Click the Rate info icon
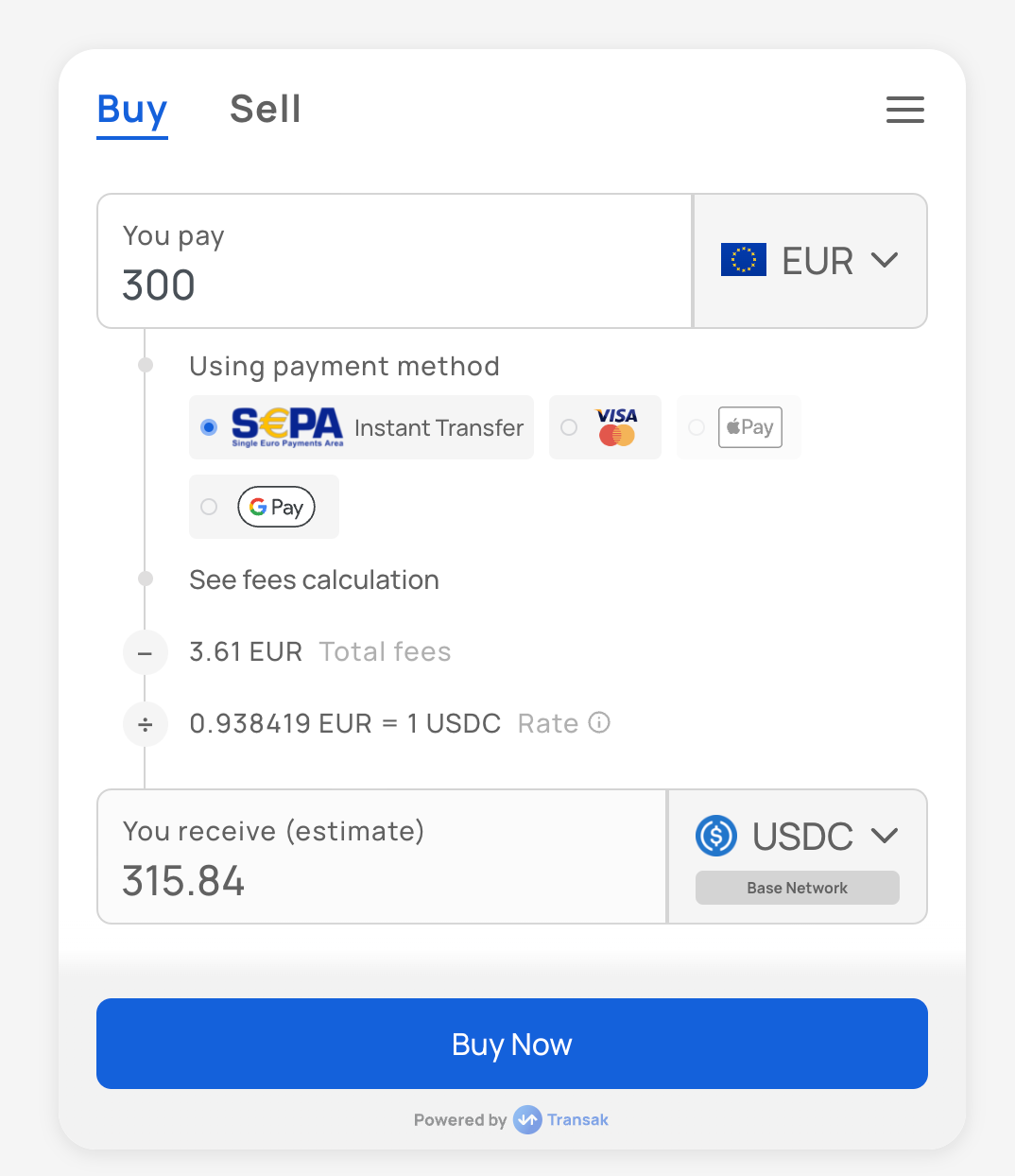Image resolution: width=1015 pixels, height=1176 pixels. (x=599, y=723)
